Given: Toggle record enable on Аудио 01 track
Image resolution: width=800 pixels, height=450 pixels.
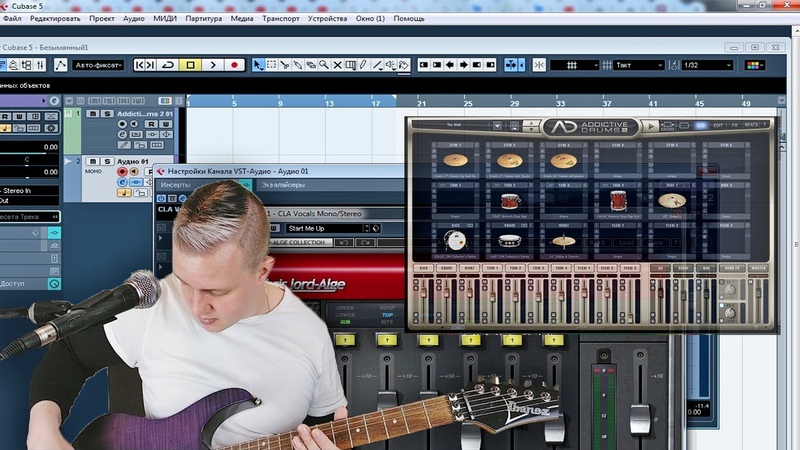Looking at the screenshot, I should pyautogui.click(x=122, y=172).
